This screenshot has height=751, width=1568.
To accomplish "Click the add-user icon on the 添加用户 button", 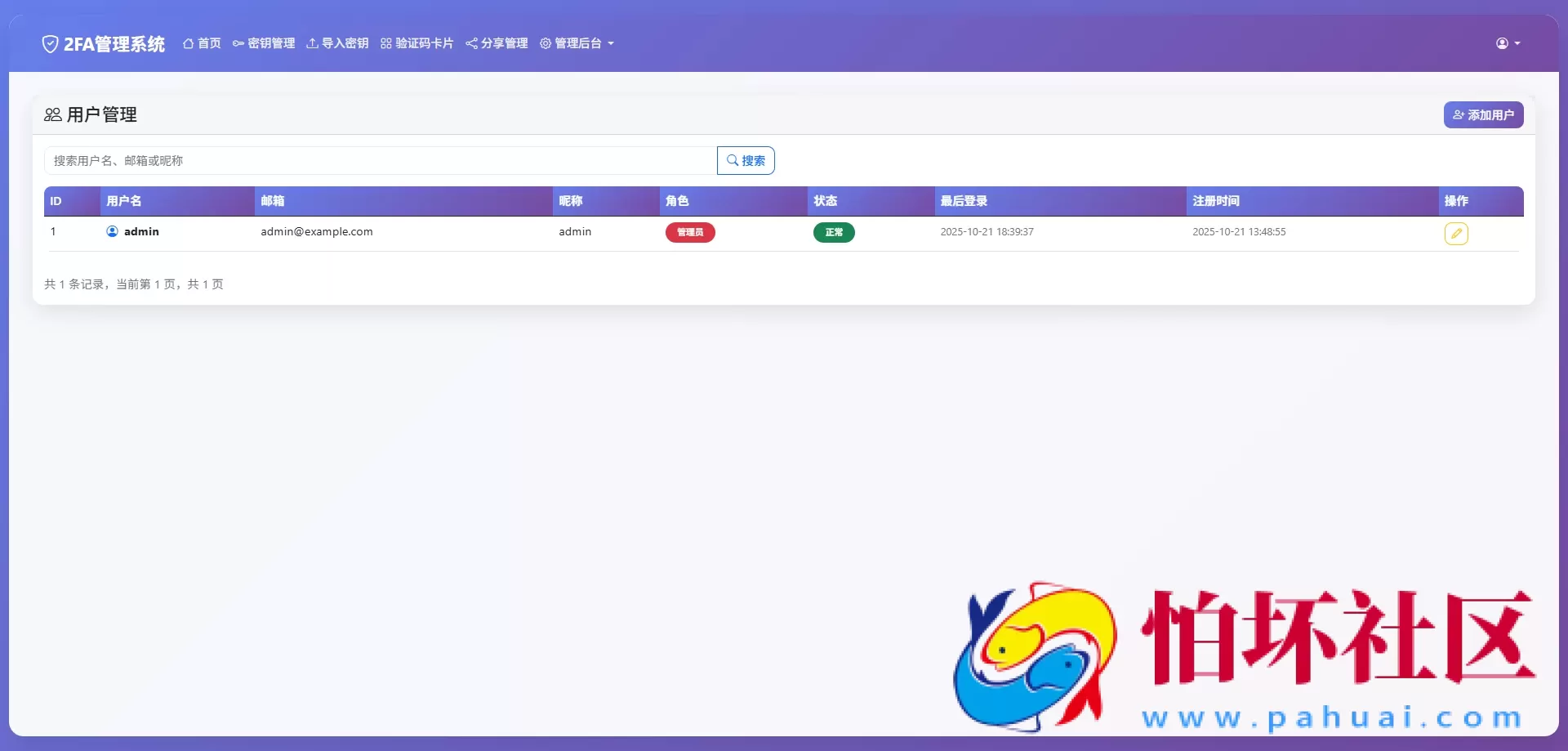I will coord(1460,114).
